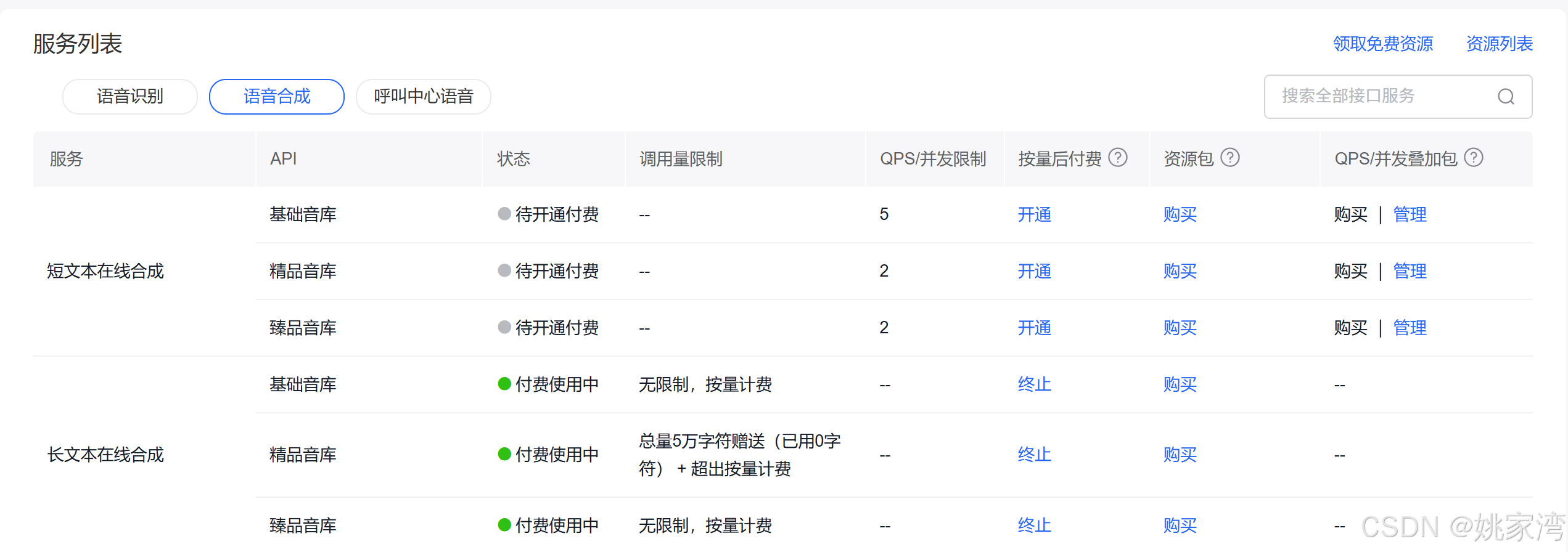Screen dimensions: 1568x552
Task: Click 管理 in 短文本 臻品音库 row
Action: (x=1410, y=328)
